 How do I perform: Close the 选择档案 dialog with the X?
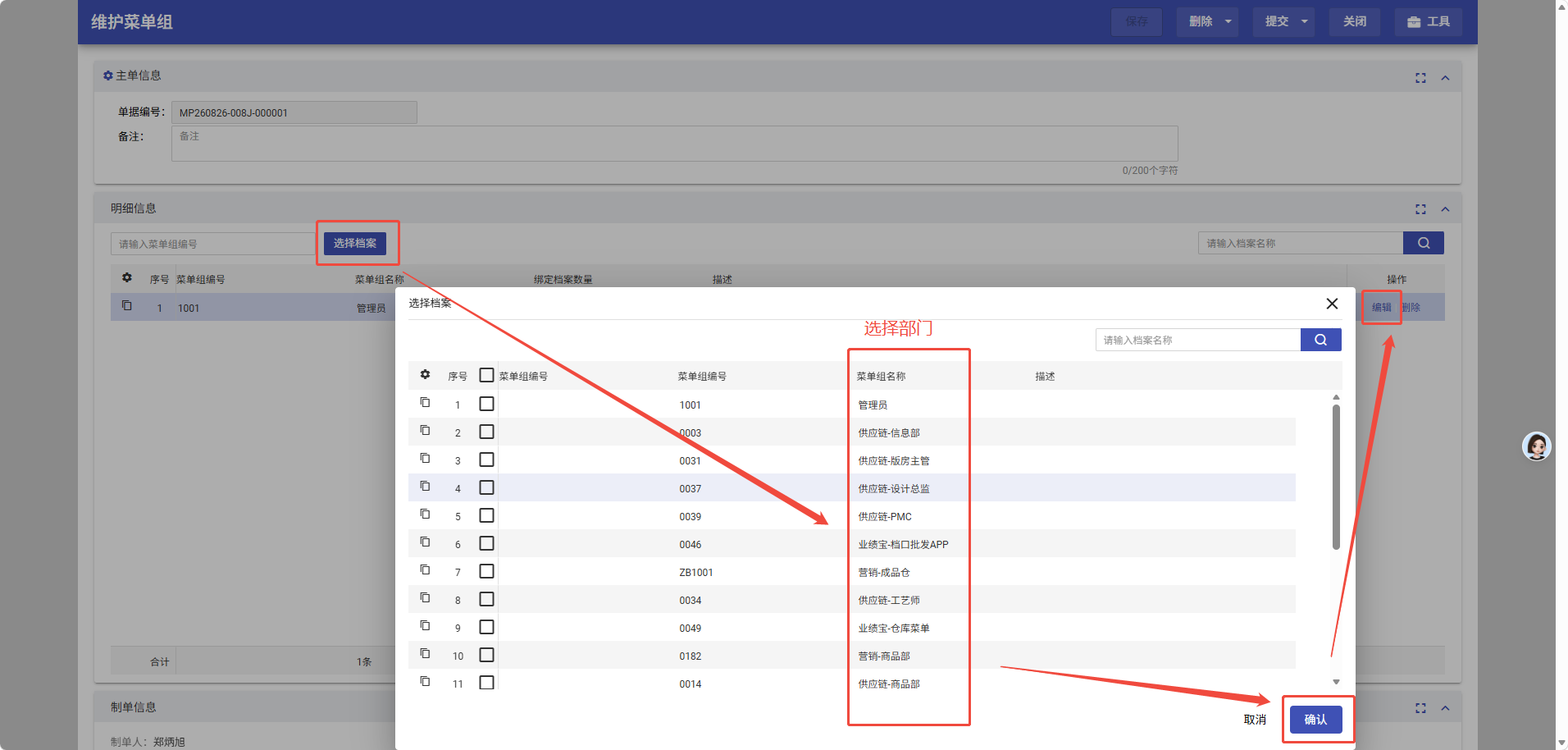[x=1332, y=304]
